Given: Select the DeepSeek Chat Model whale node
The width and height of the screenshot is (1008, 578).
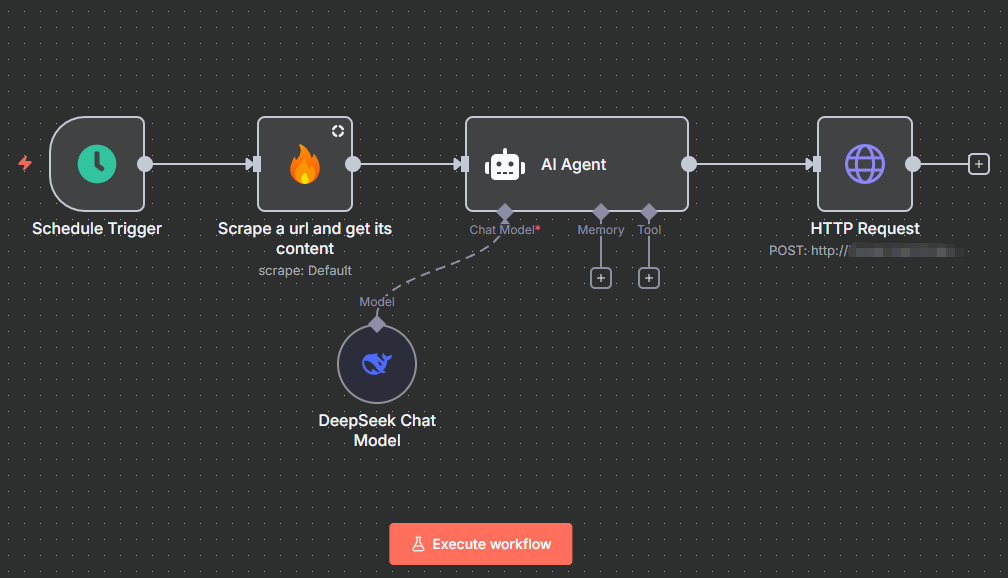Looking at the screenshot, I should [x=376, y=364].
